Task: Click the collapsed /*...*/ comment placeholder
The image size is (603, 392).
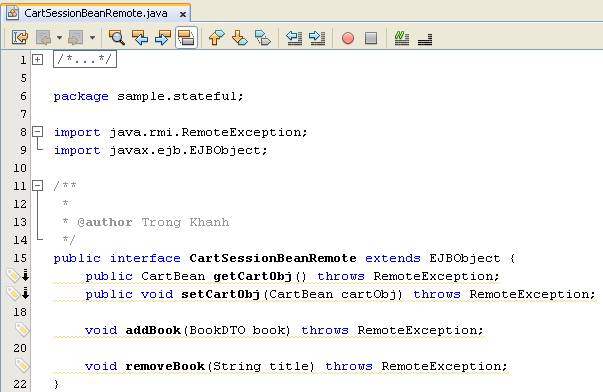Action: tap(85, 59)
